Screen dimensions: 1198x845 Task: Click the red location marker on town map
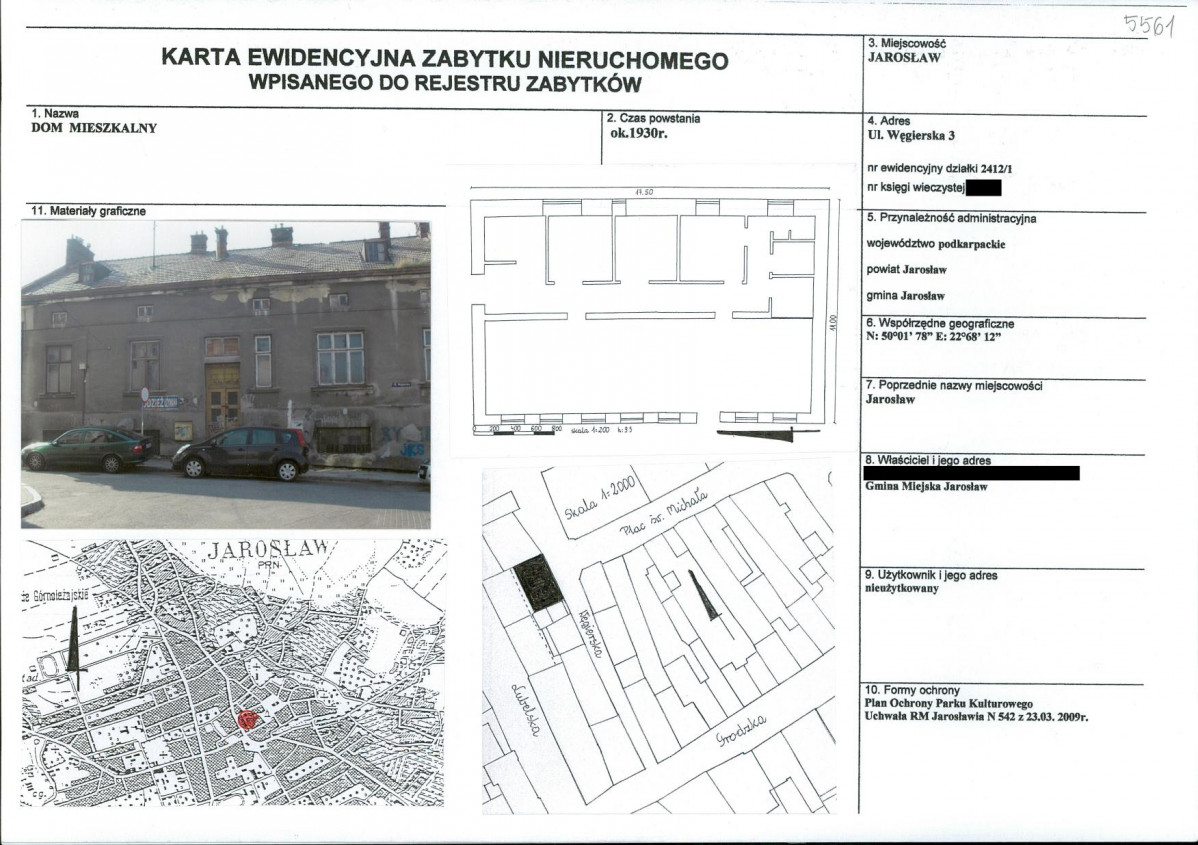click(x=248, y=718)
